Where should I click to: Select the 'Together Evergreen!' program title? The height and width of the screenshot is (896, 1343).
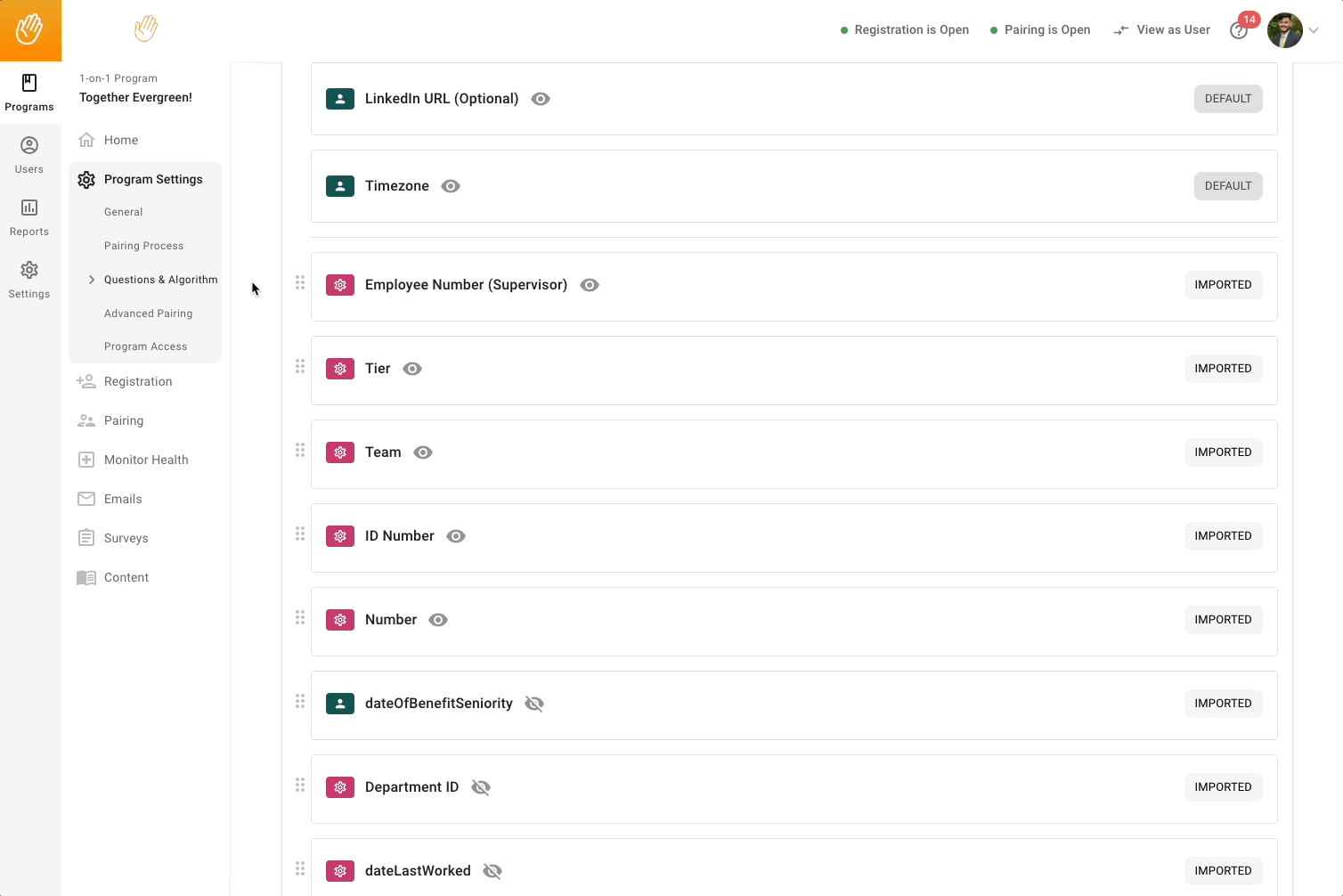(135, 97)
